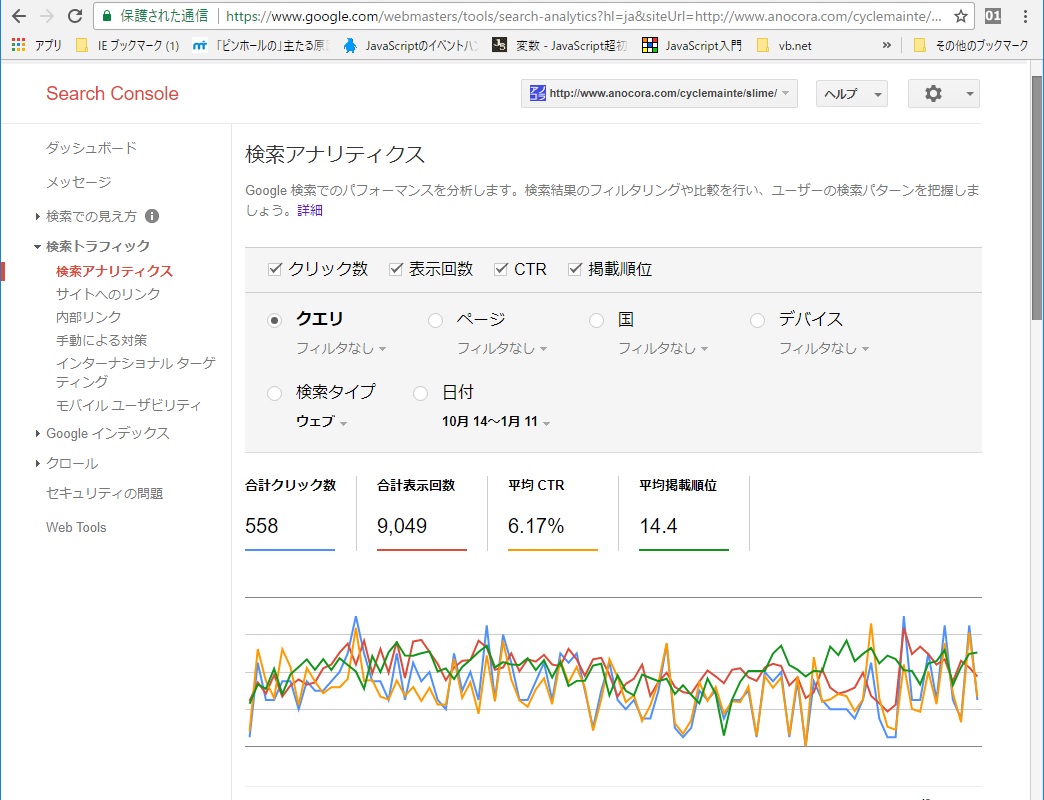Click the secure padlock in address bar
1044x800 pixels.
pos(107,16)
